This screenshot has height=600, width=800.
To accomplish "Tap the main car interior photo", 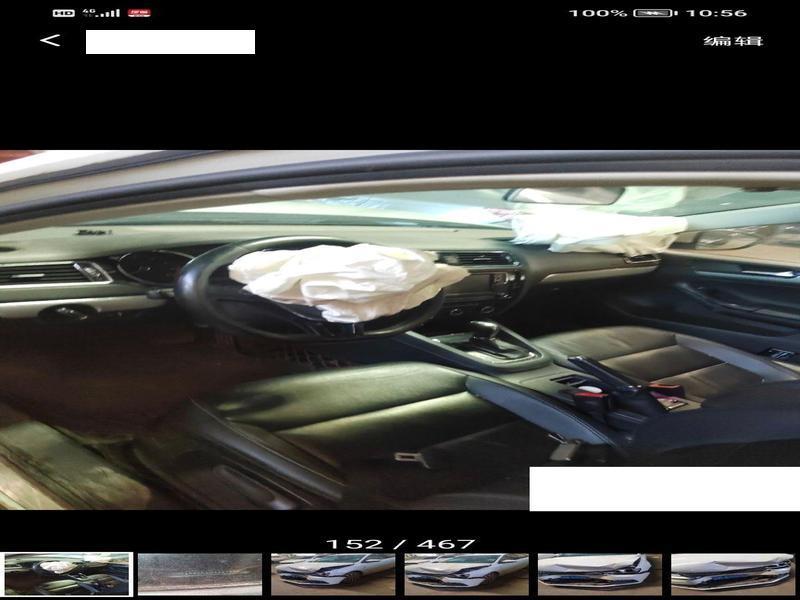I will point(400,330).
